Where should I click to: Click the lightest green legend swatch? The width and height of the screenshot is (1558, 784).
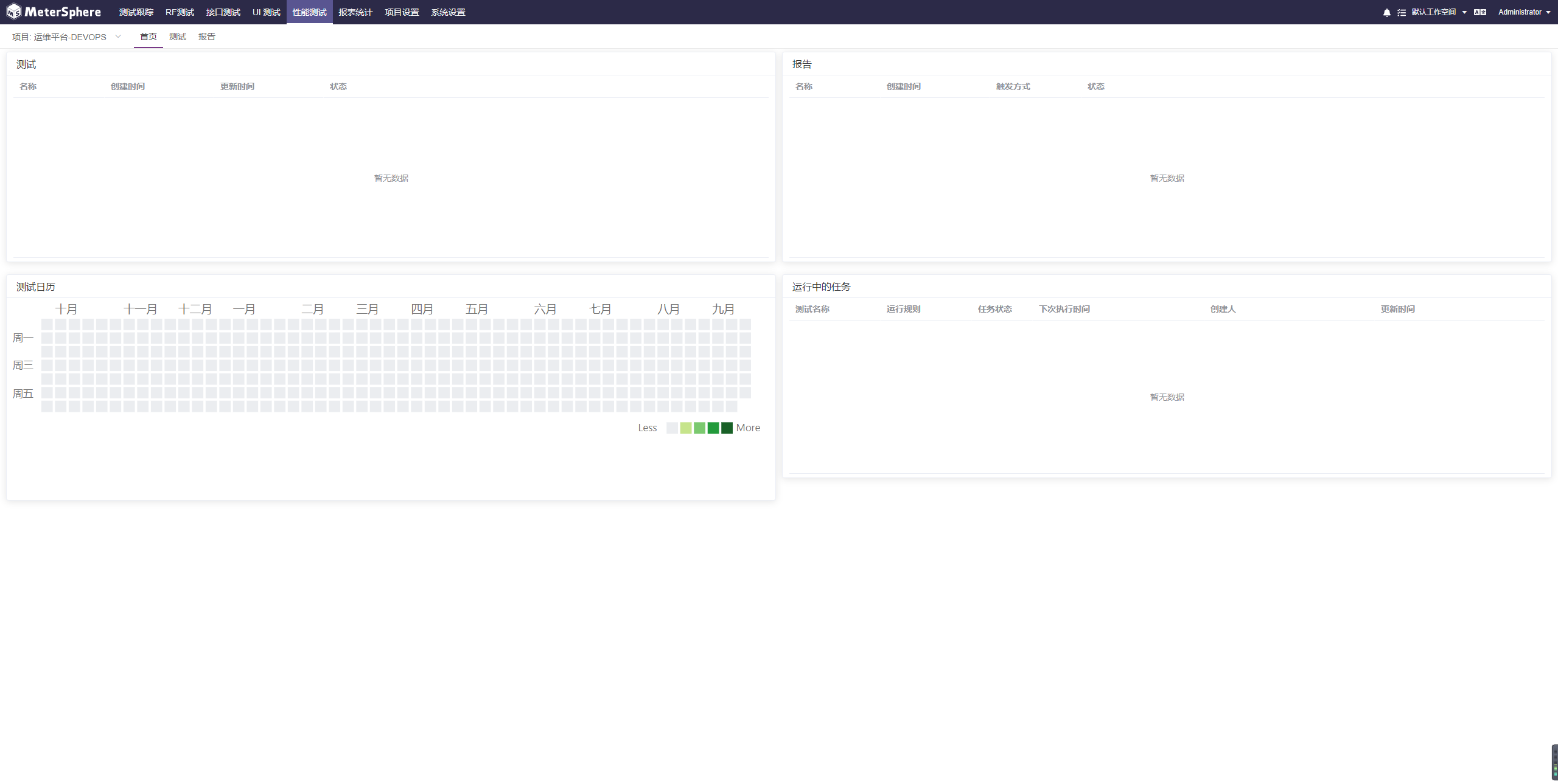[x=686, y=428]
